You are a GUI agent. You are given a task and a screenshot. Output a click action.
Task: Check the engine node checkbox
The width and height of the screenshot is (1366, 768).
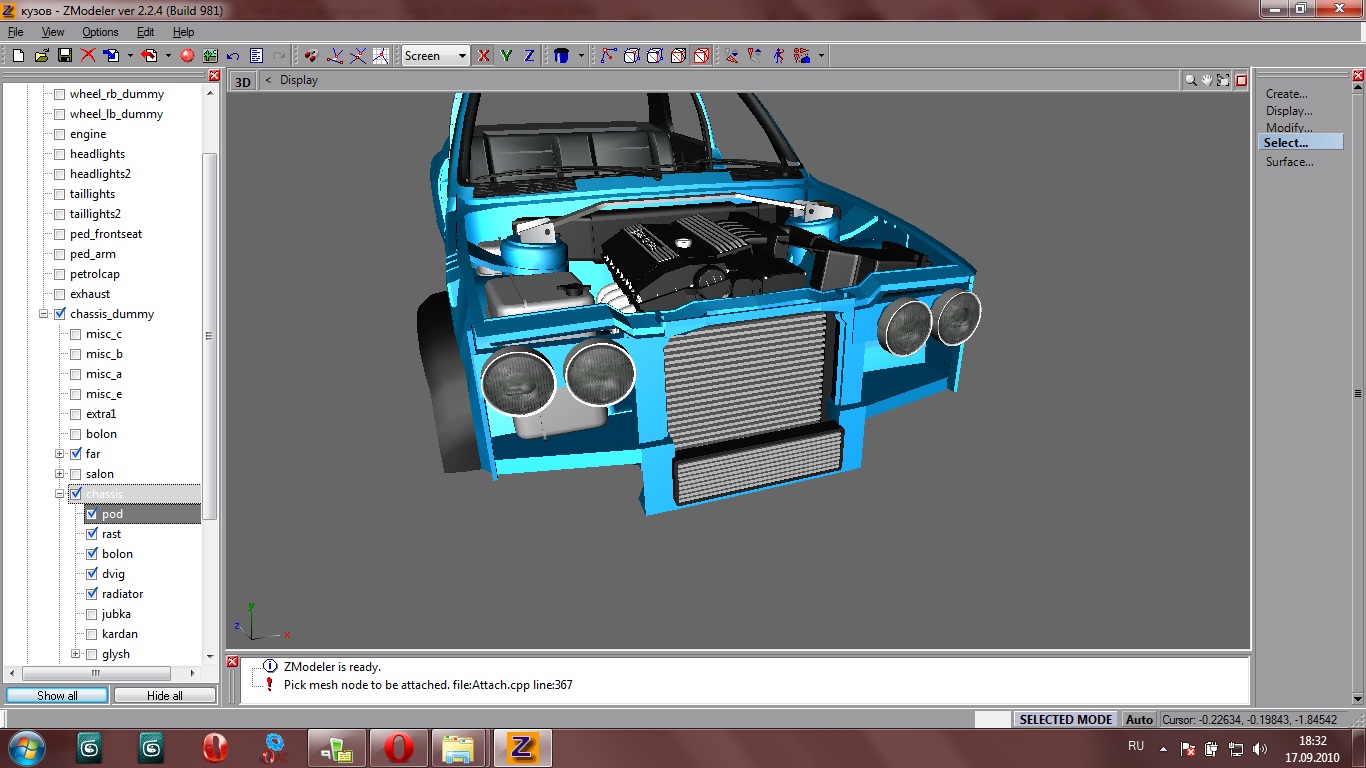60,134
